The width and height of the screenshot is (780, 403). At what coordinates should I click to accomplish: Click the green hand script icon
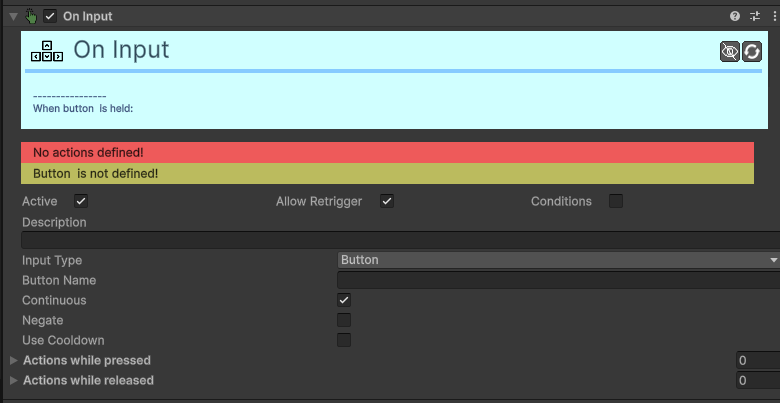tap(31, 16)
